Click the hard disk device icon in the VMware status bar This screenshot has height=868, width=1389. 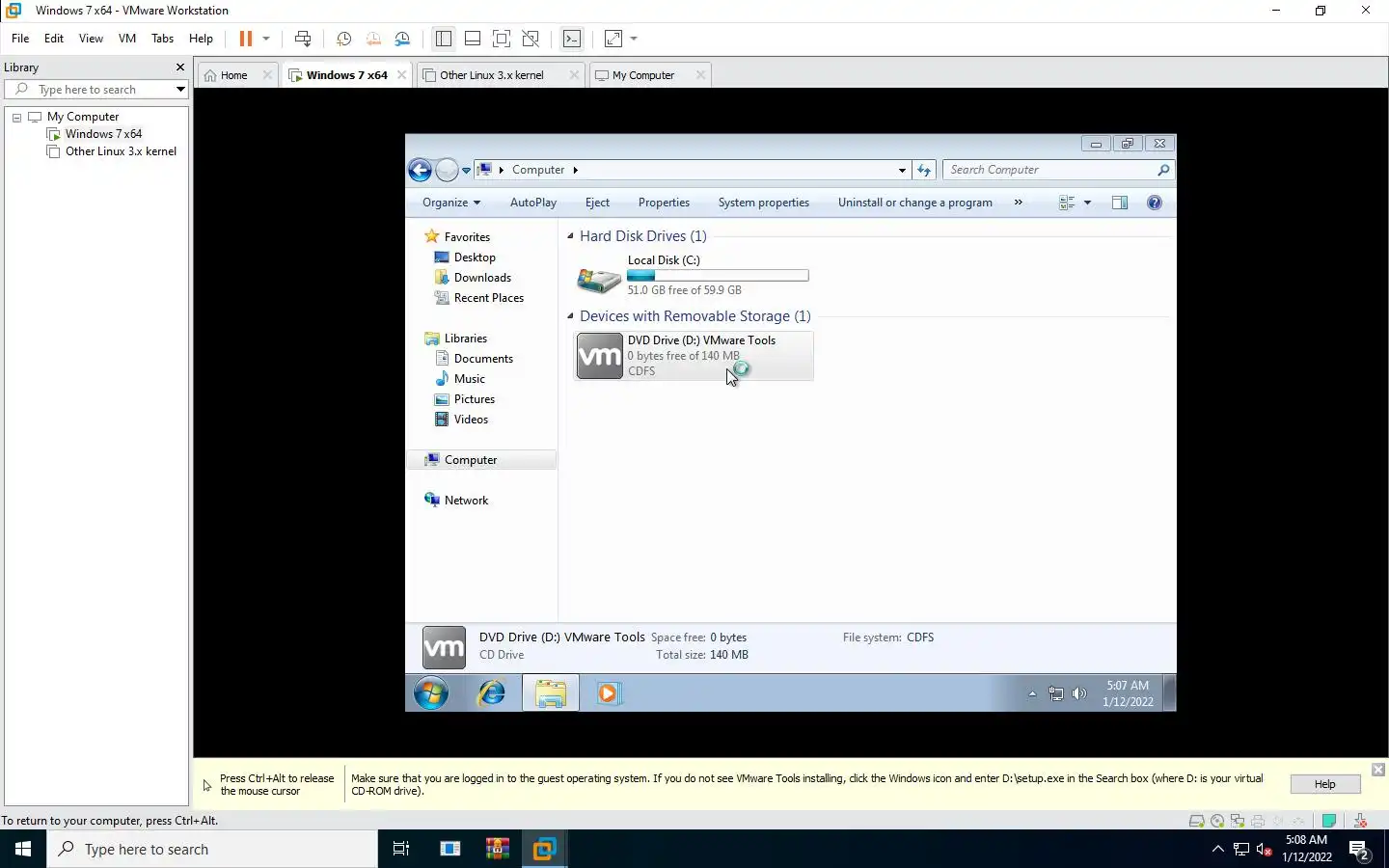coord(1197,821)
